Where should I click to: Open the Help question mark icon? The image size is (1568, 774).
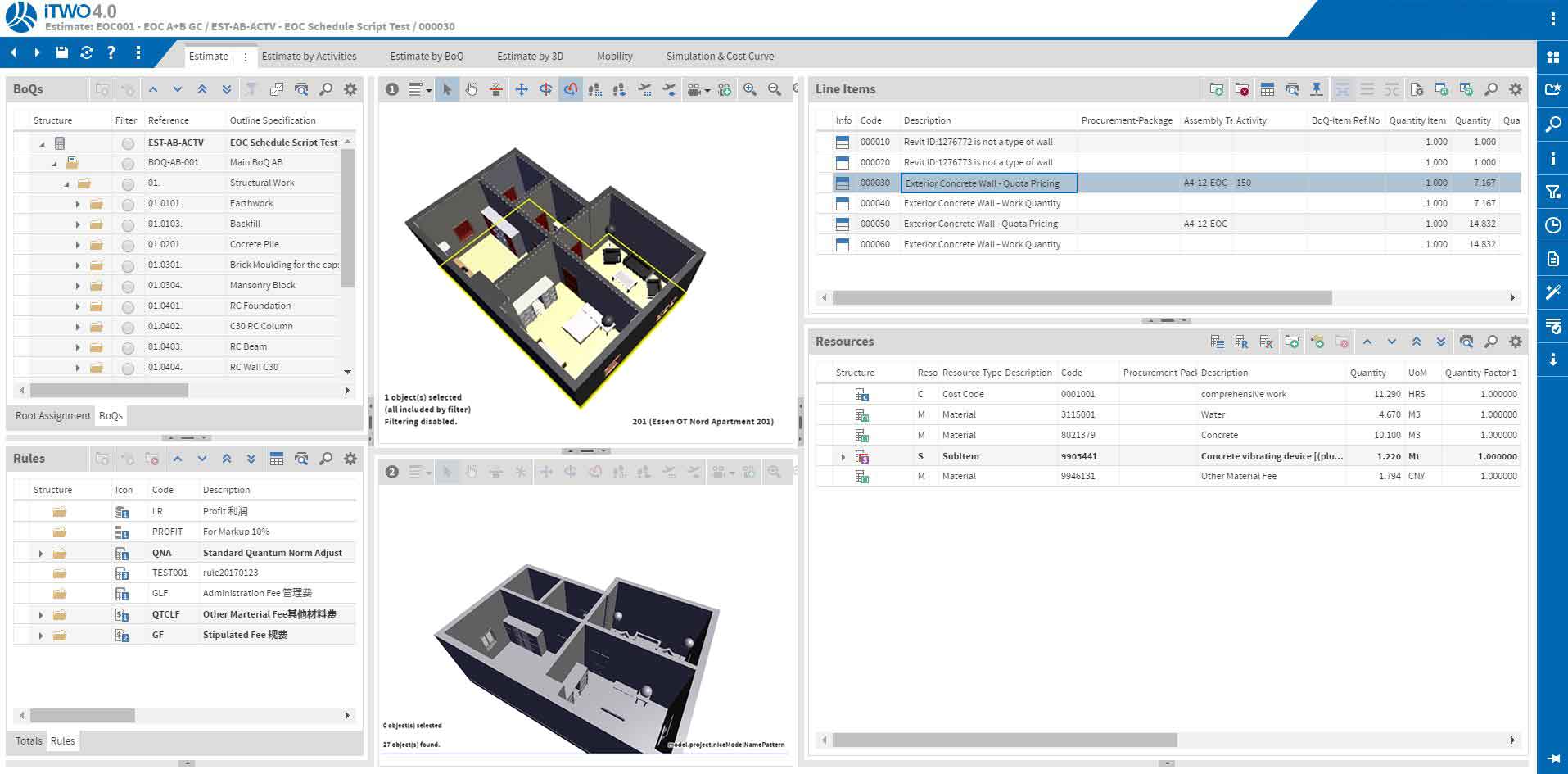coord(111,52)
